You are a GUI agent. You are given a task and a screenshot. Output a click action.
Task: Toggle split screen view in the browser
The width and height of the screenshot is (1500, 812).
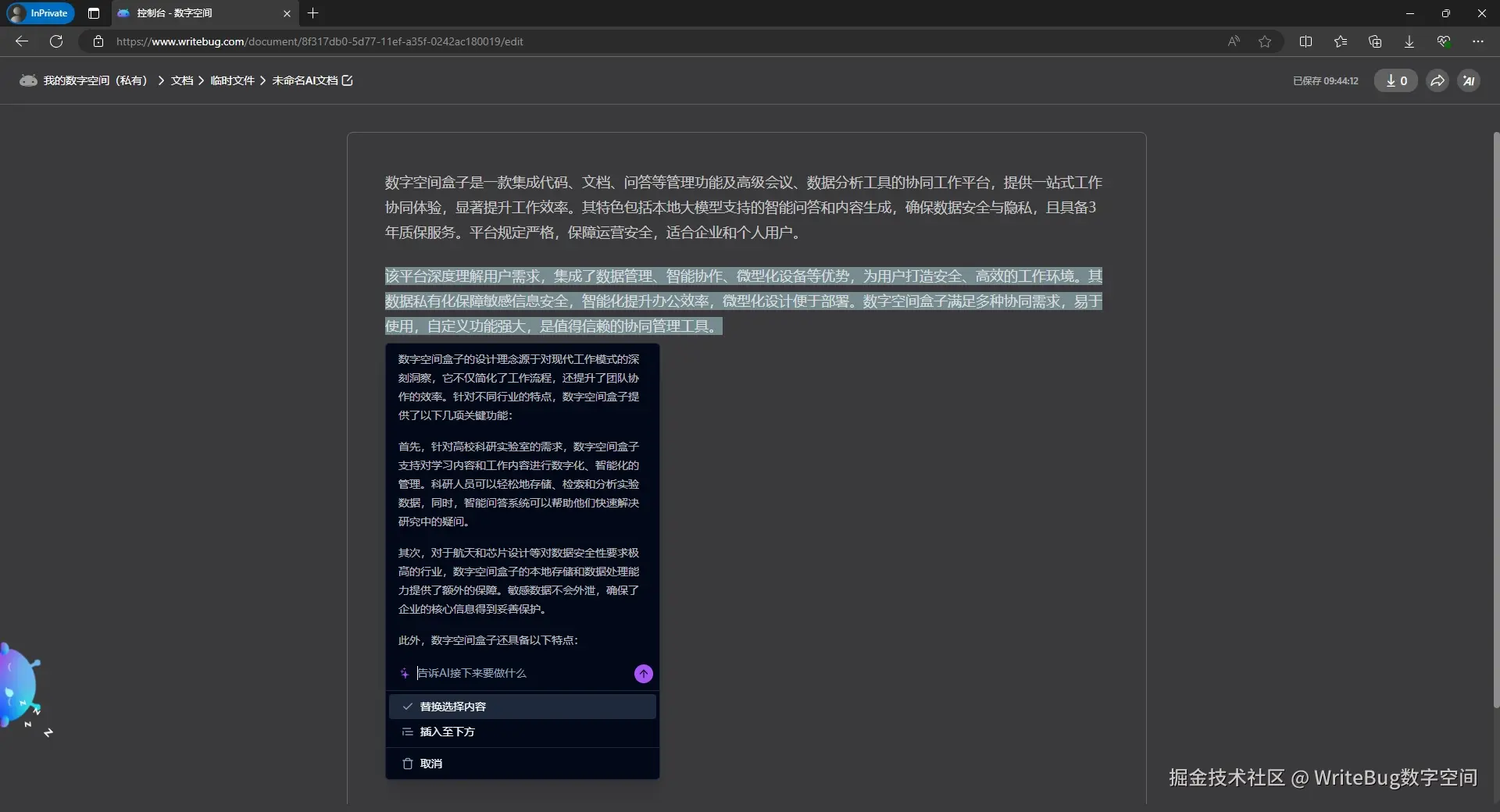[x=1306, y=41]
